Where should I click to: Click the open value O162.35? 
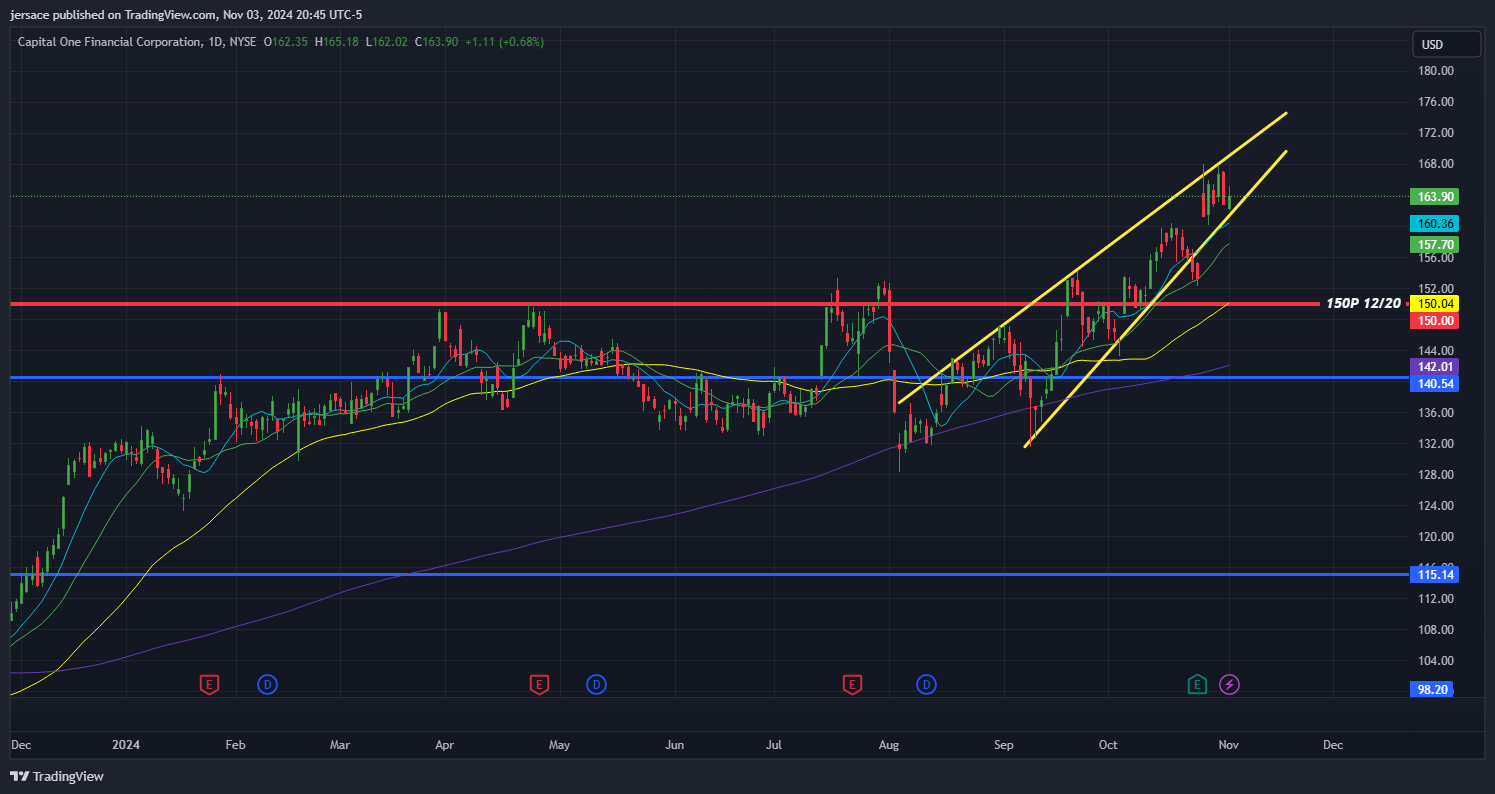pos(287,42)
